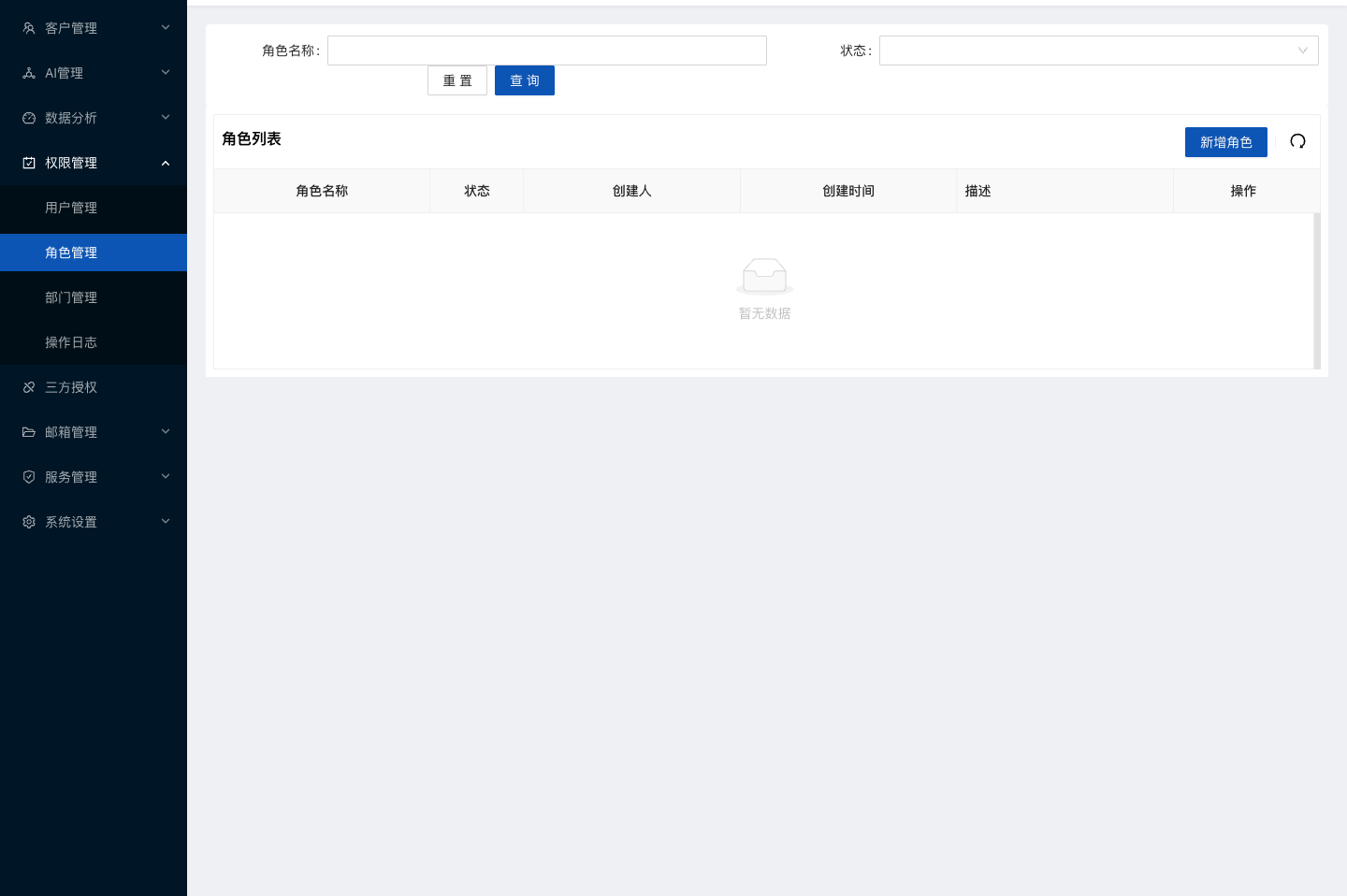Click the 数据分析 dashboard icon
Viewport: 1347px width, 896px height.
pos(29,118)
